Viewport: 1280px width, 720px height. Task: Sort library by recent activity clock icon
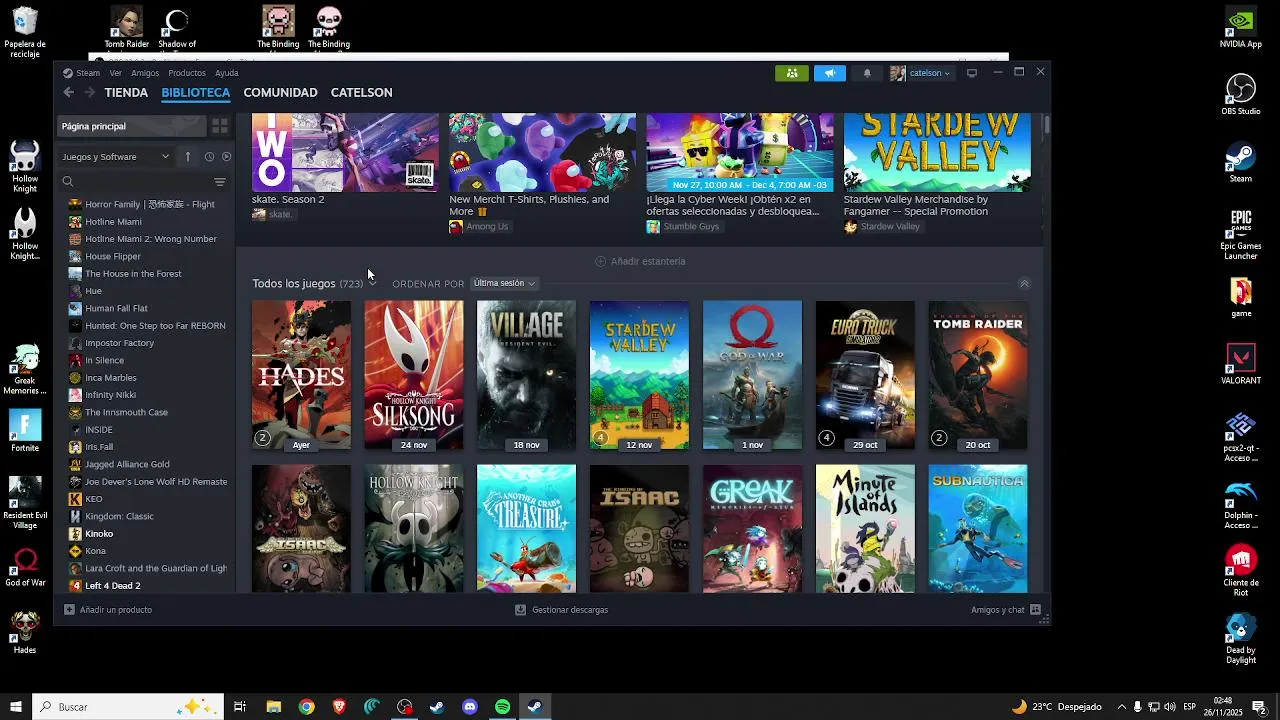click(x=209, y=156)
